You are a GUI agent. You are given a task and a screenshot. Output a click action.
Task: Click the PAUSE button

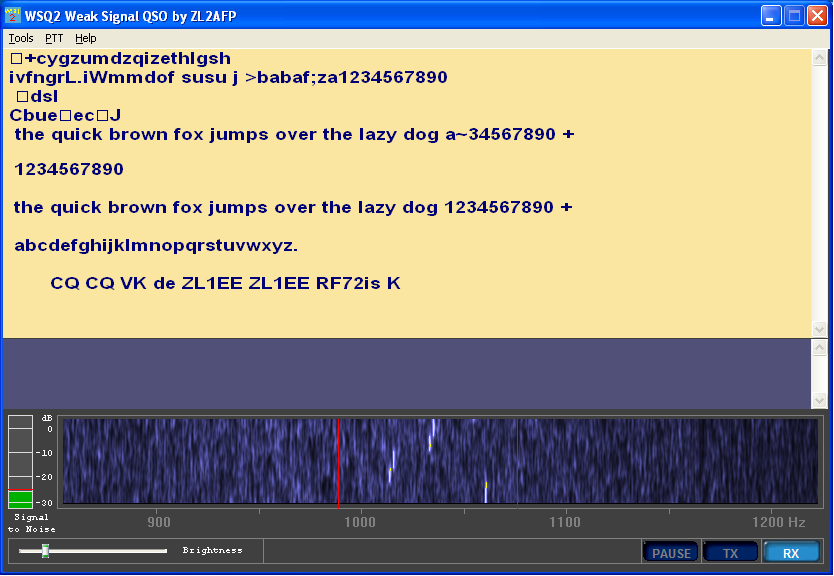tap(671, 553)
